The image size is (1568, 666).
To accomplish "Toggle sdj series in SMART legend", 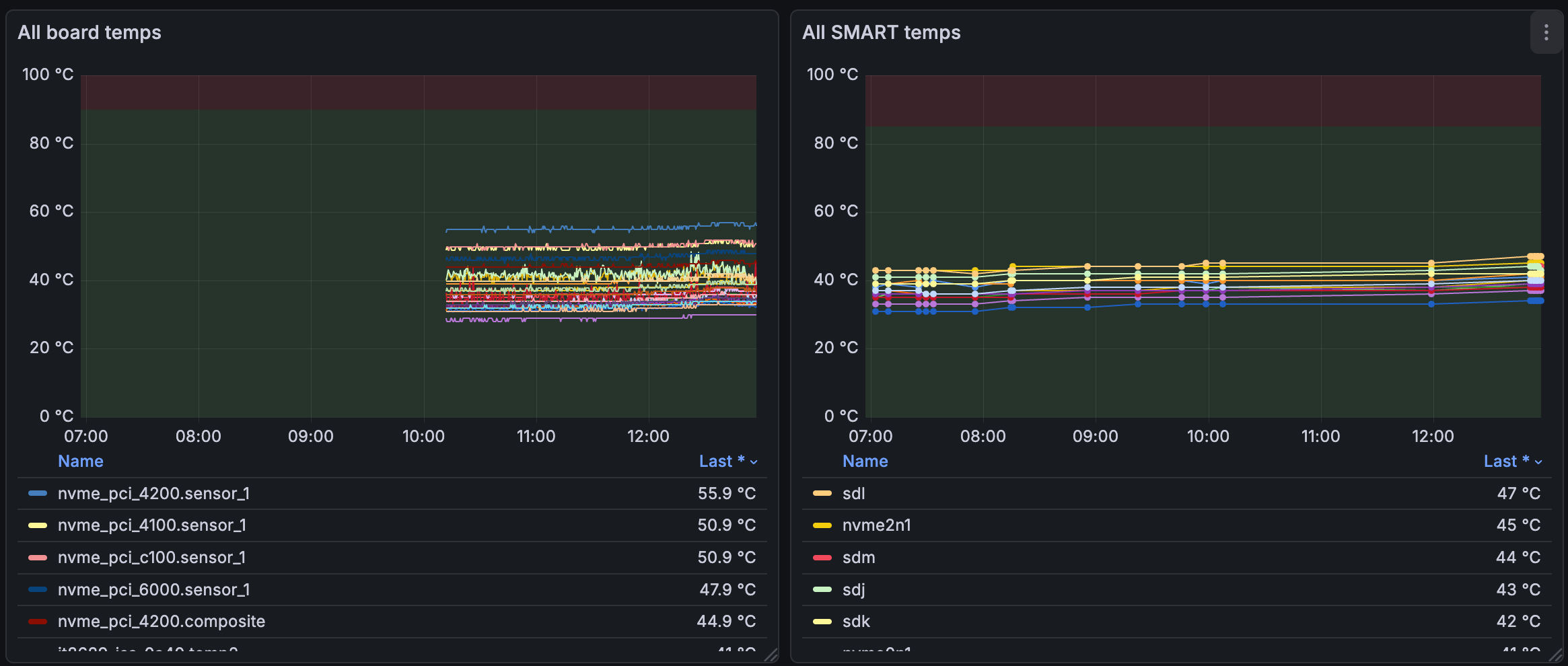I will coord(853,590).
